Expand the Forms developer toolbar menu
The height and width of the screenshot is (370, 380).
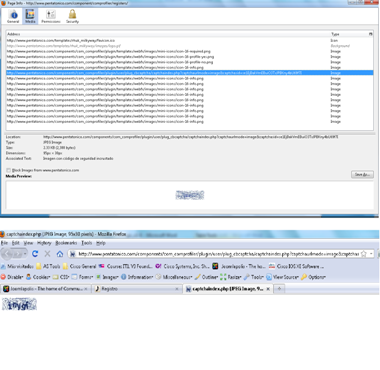82,277
